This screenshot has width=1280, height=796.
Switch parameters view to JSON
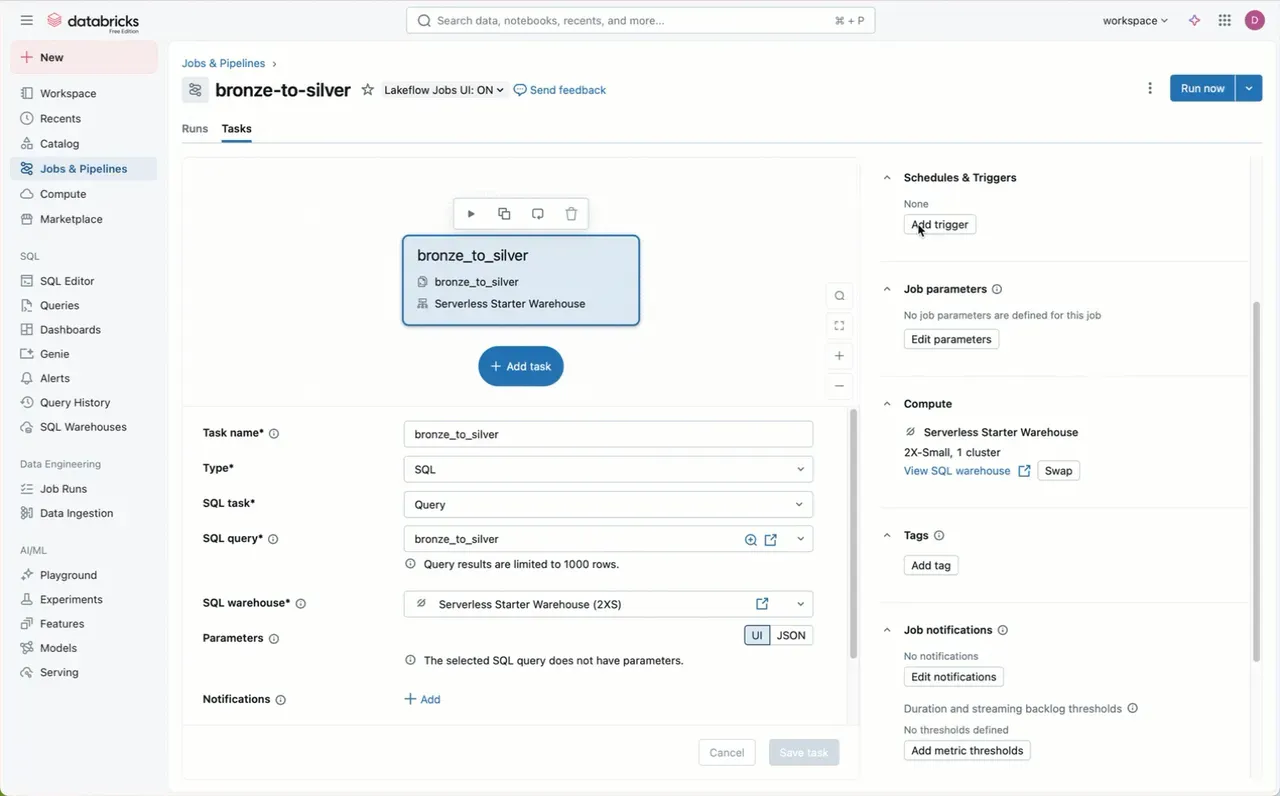click(x=791, y=635)
